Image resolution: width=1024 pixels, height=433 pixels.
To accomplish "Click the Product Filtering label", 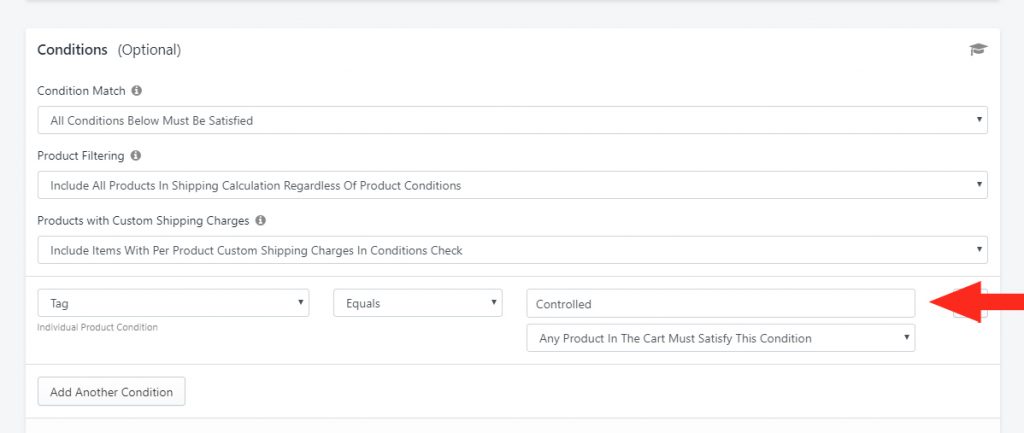I will [80, 155].
